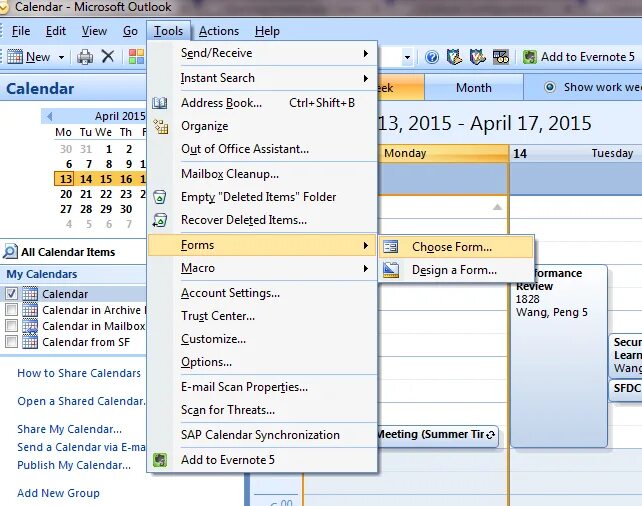The image size is (642, 506).
Task: Open the Edit menu
Action: 56,31
